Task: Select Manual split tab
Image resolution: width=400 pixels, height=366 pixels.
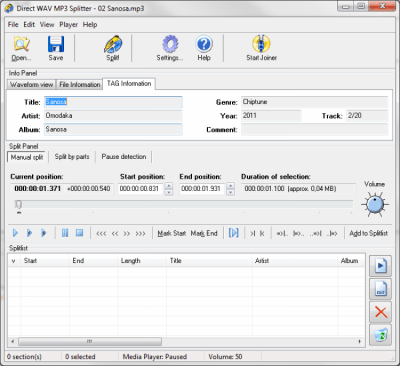Action: (x=27, y=157)
